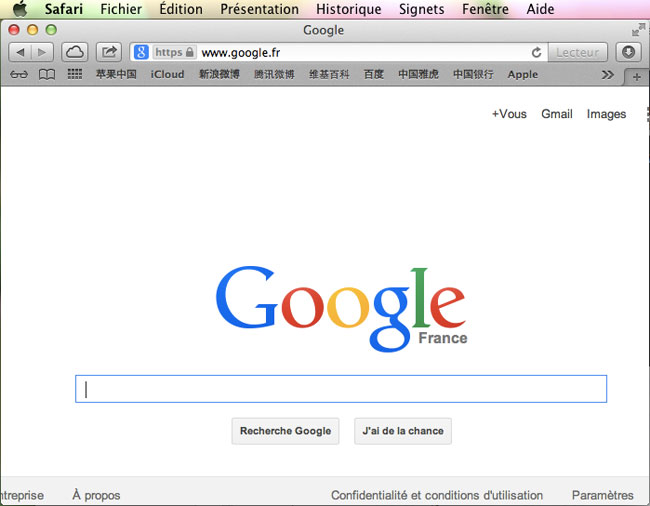
Task: Enter full screen with the arrows icon
Action: click(x=638, y=30)
